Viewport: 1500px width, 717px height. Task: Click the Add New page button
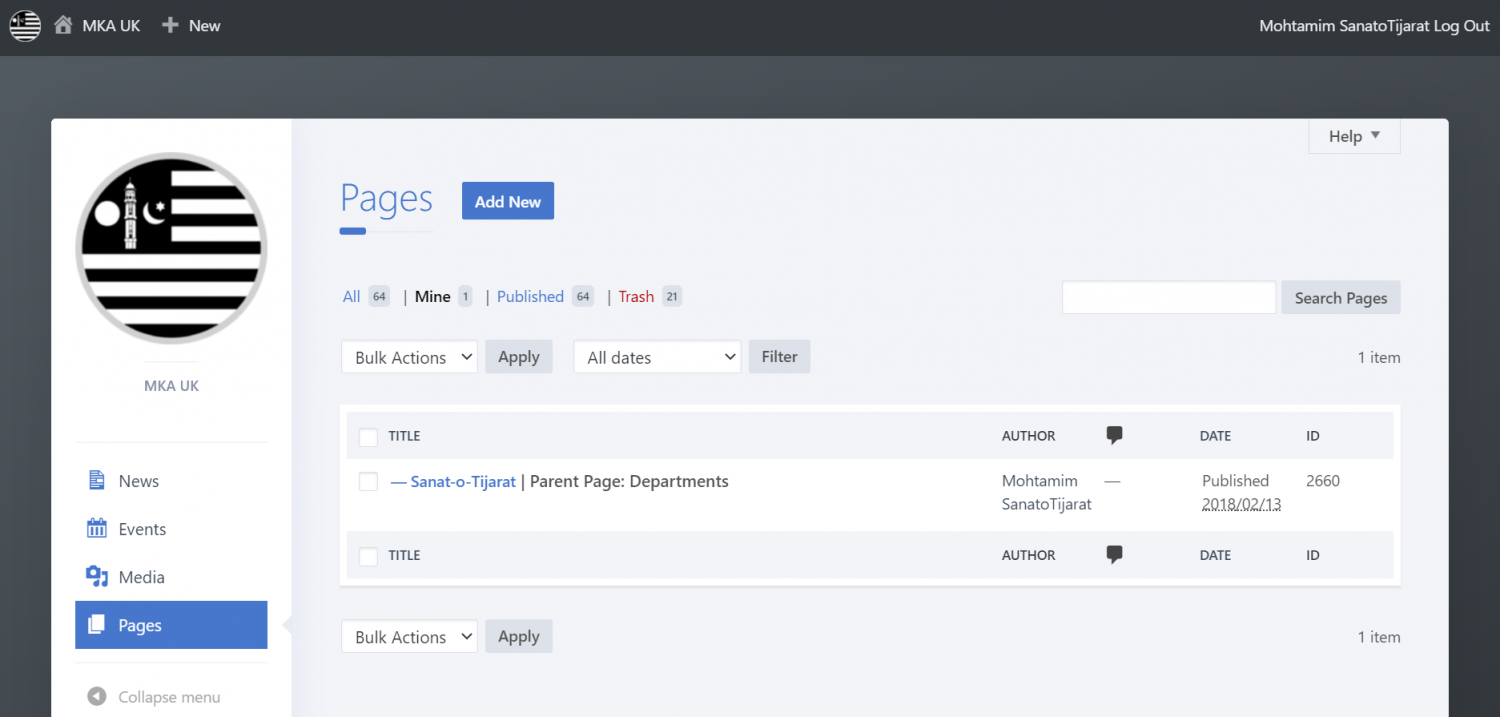(508, 200)
